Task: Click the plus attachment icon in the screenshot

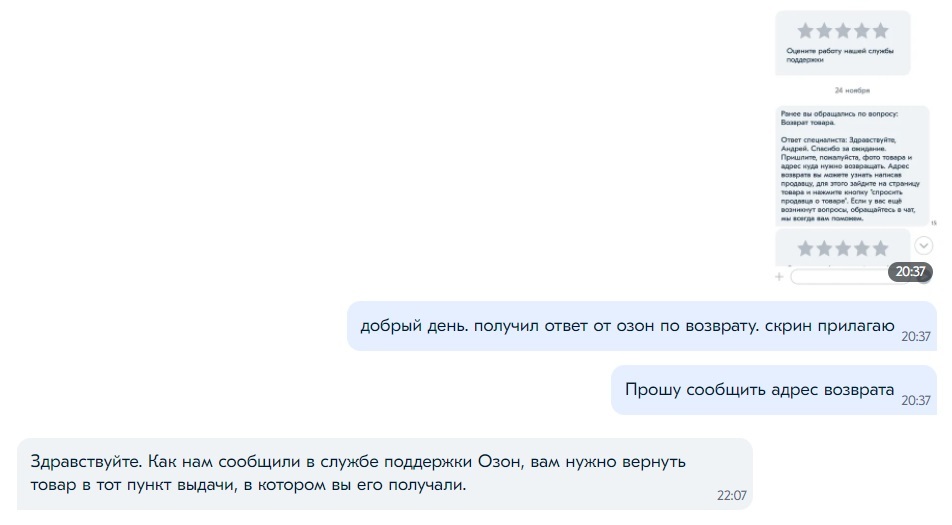Action: tap(779, 275)
